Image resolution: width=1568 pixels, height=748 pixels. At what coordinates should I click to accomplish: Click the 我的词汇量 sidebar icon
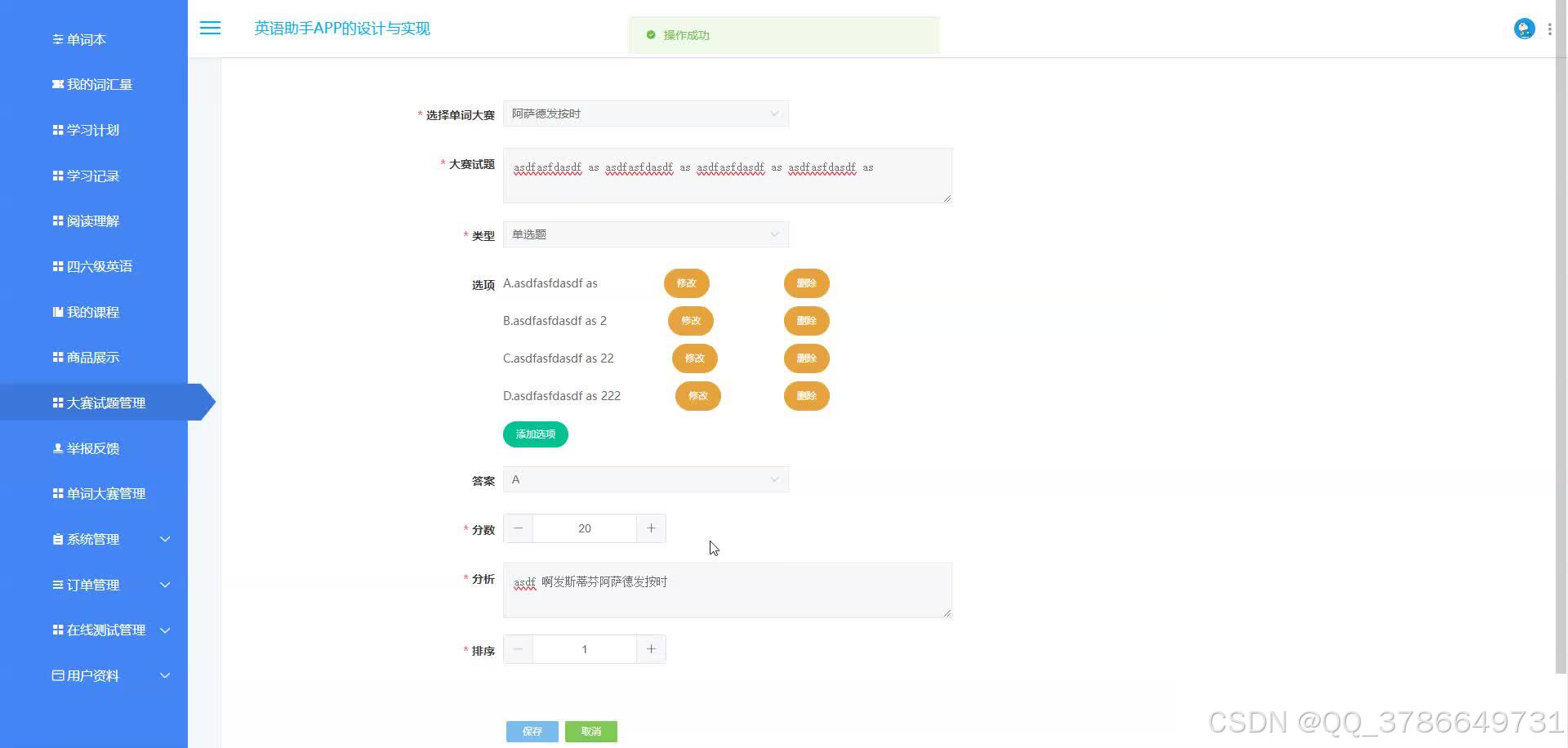(x=58, y=84)
